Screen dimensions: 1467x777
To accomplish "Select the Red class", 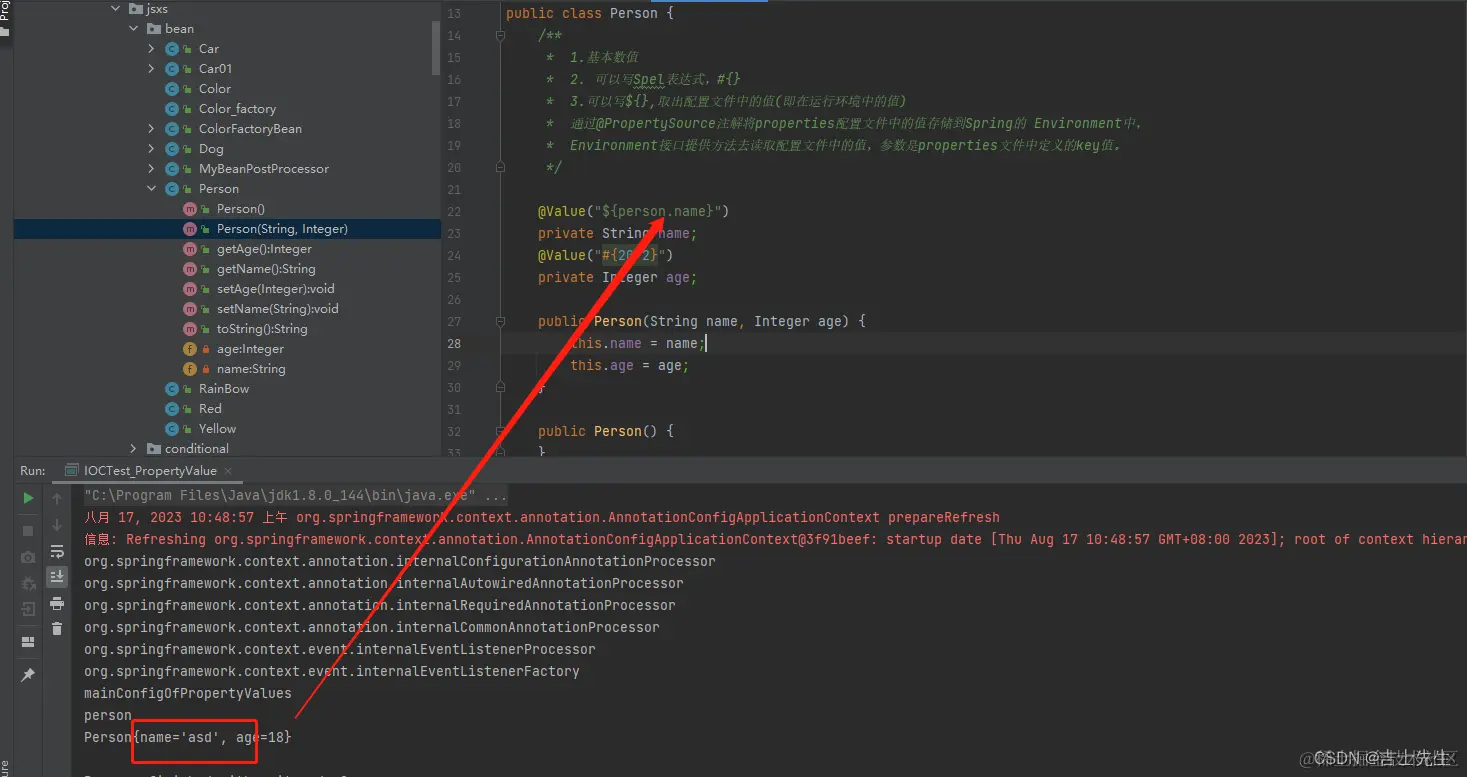I will coord(210,409).
